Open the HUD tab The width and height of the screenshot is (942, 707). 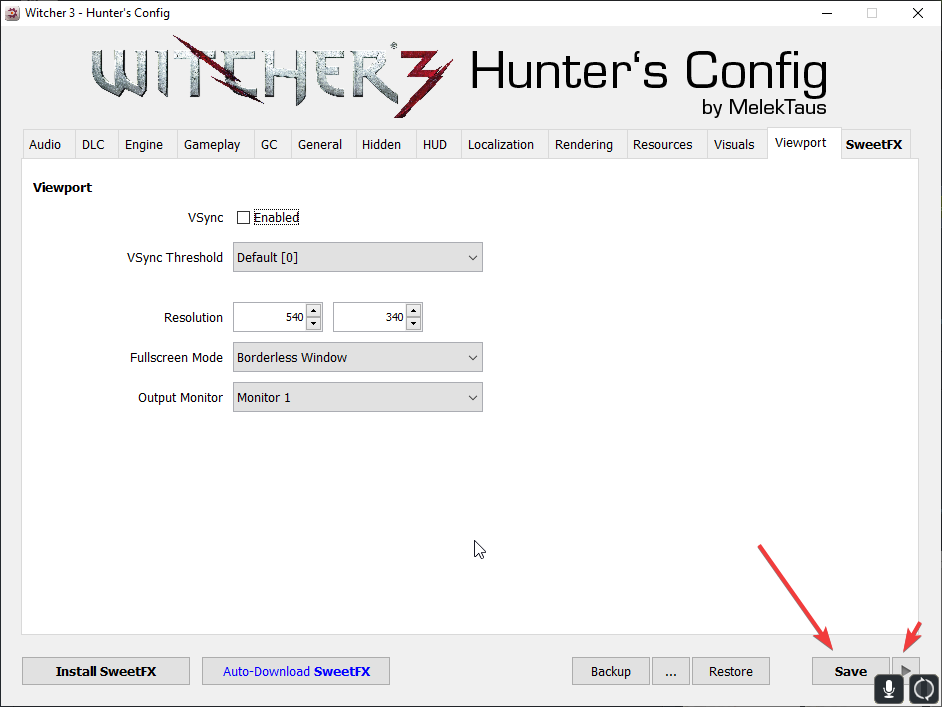pos(438,144)
